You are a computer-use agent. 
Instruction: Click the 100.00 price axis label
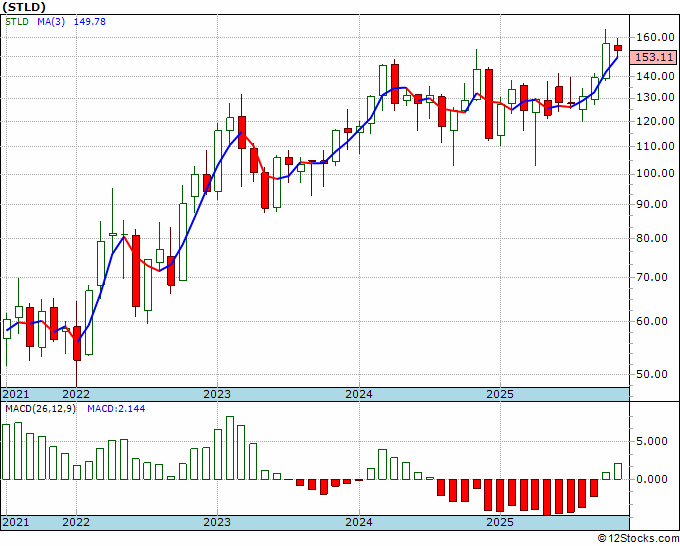[x=655, y=173]
